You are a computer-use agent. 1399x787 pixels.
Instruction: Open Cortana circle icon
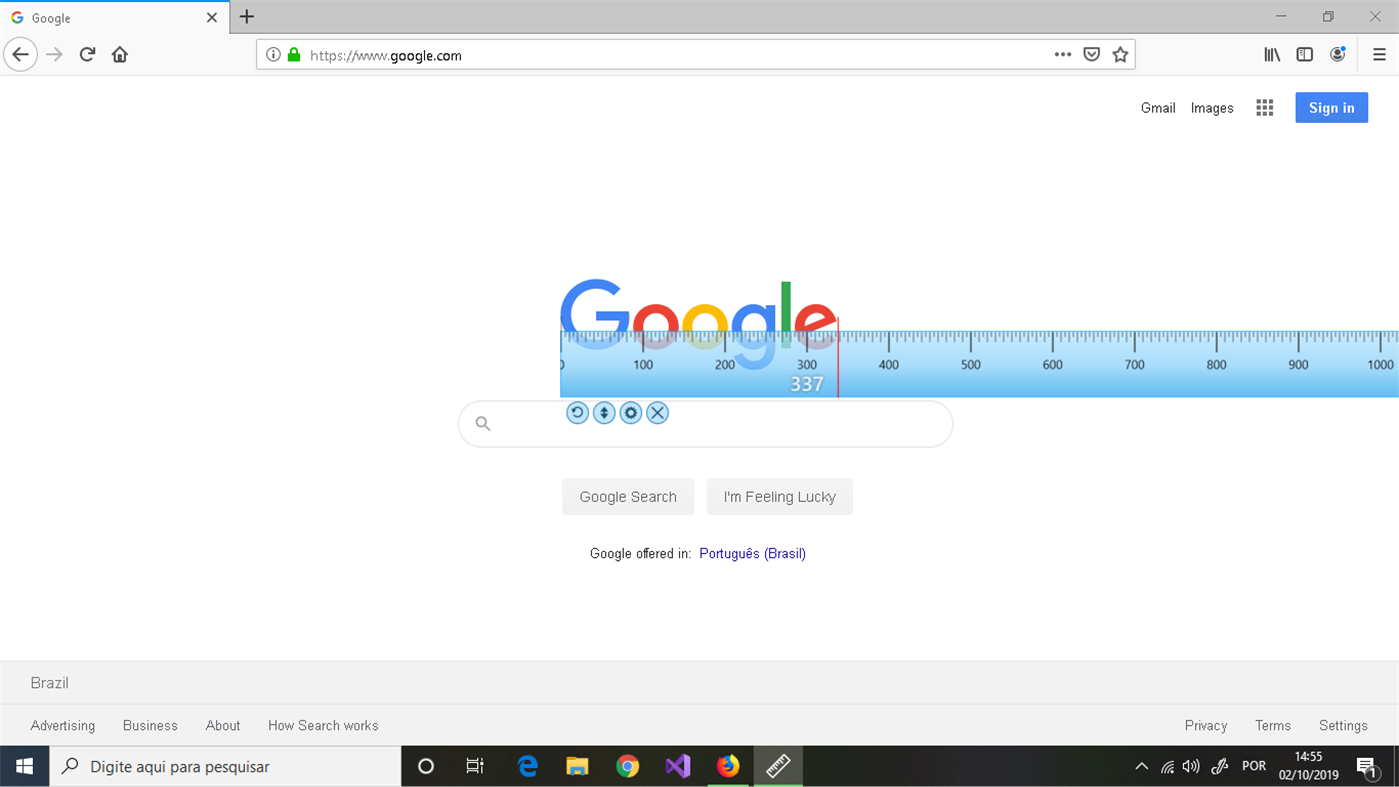[426, 767]
